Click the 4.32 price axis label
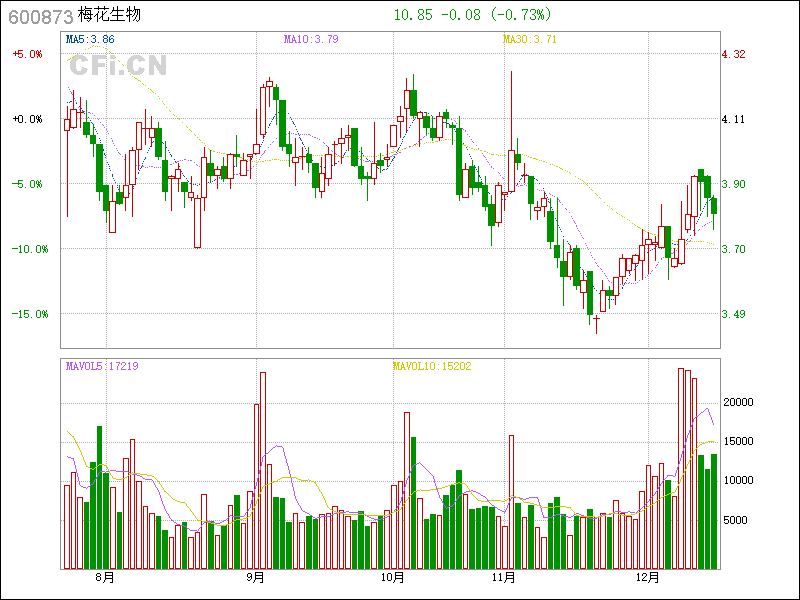Screen dimensions: 800x600 pos(734,54)
